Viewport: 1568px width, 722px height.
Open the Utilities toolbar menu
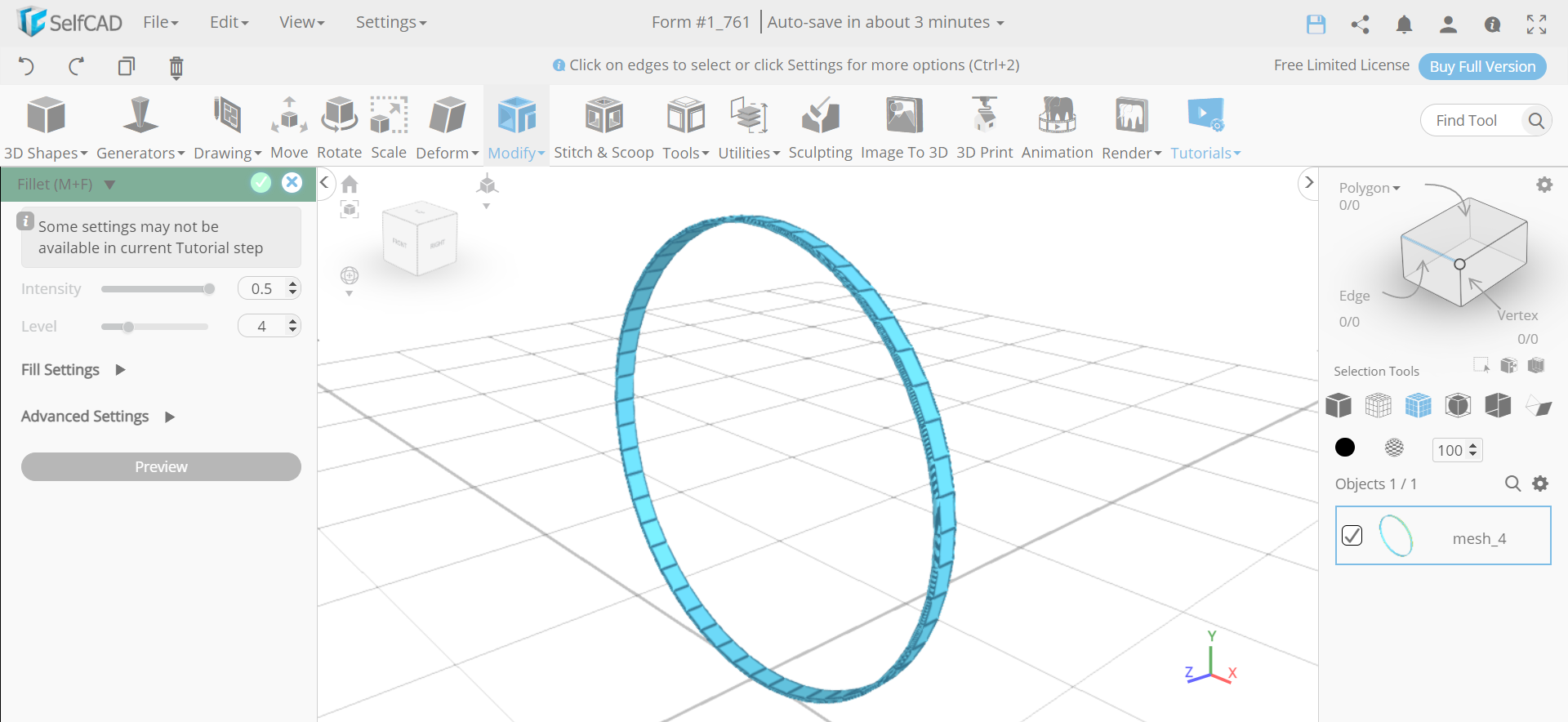(x=749, y=127)
